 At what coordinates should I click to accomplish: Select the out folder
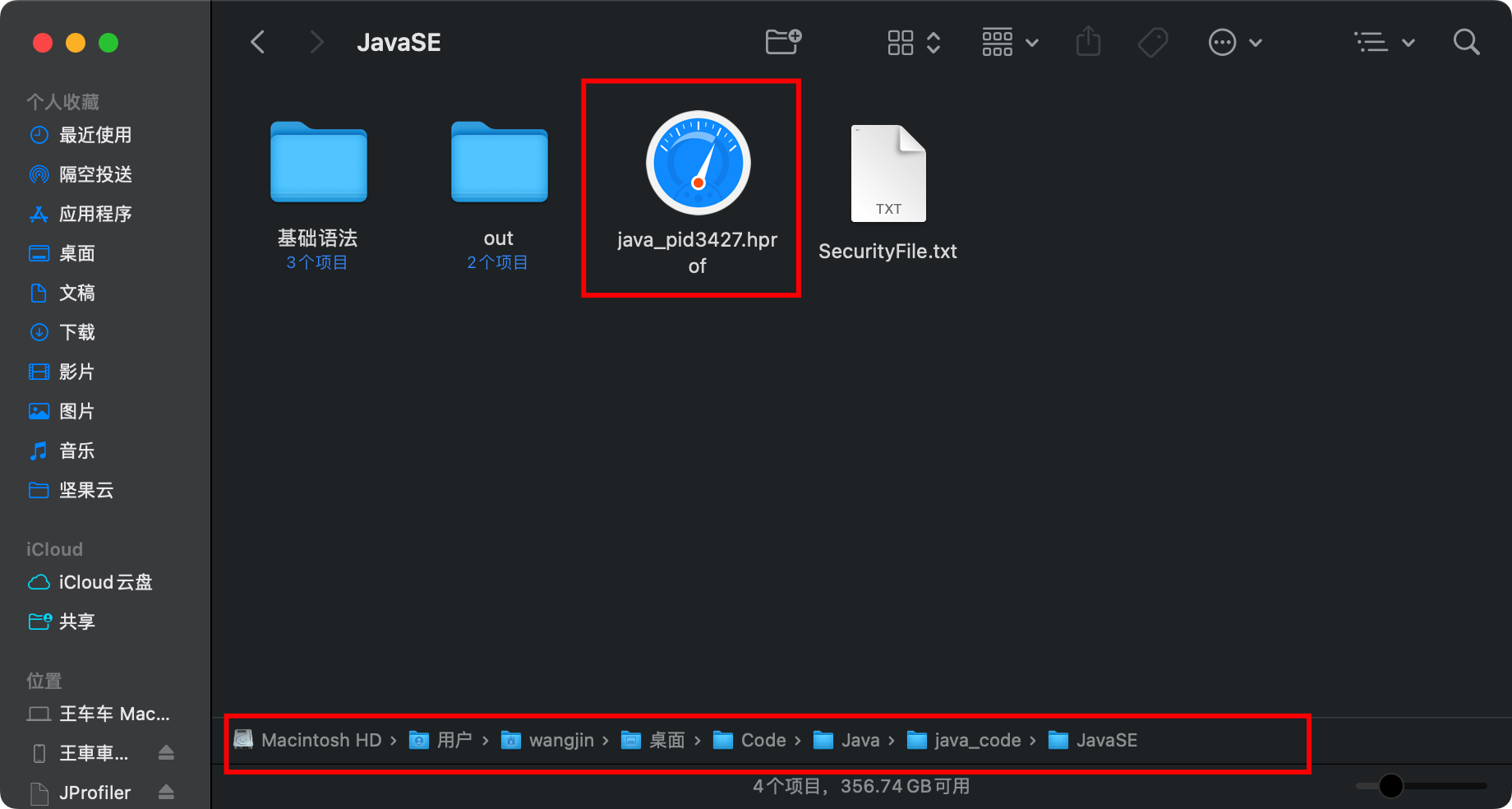coord(499,163)
